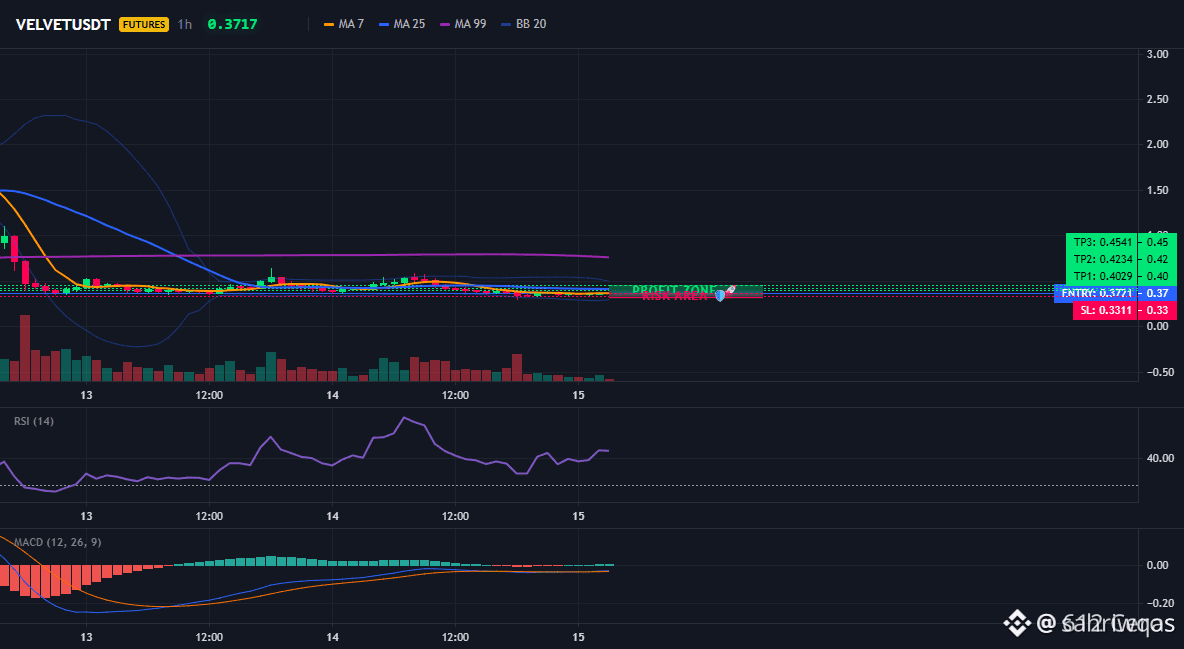Click the 1.50 price axis label
Viewport: 1184px width, 649px height.
point(1157,190)
